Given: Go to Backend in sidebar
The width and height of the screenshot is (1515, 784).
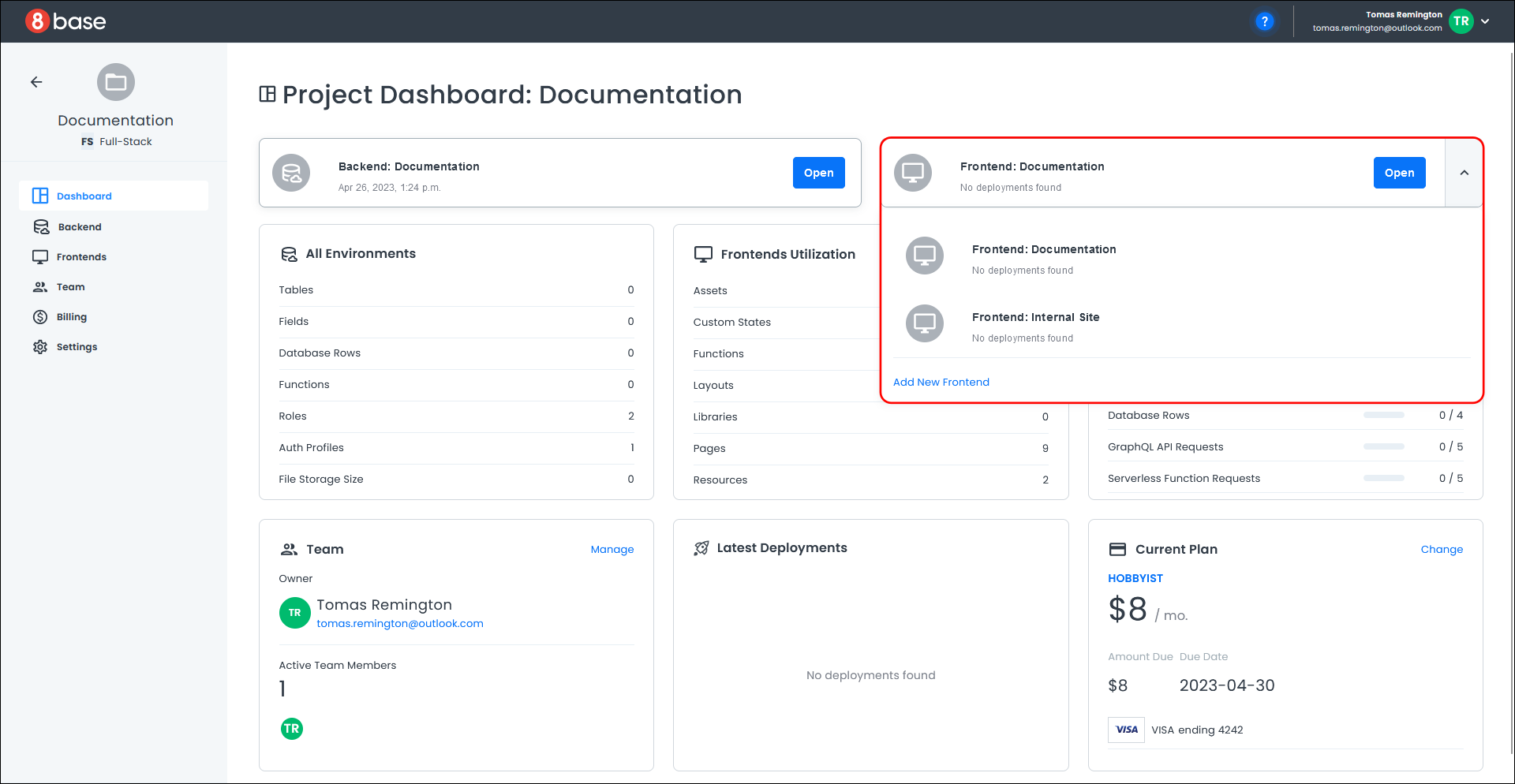Looking at the screenshot, I should point(79,227).
